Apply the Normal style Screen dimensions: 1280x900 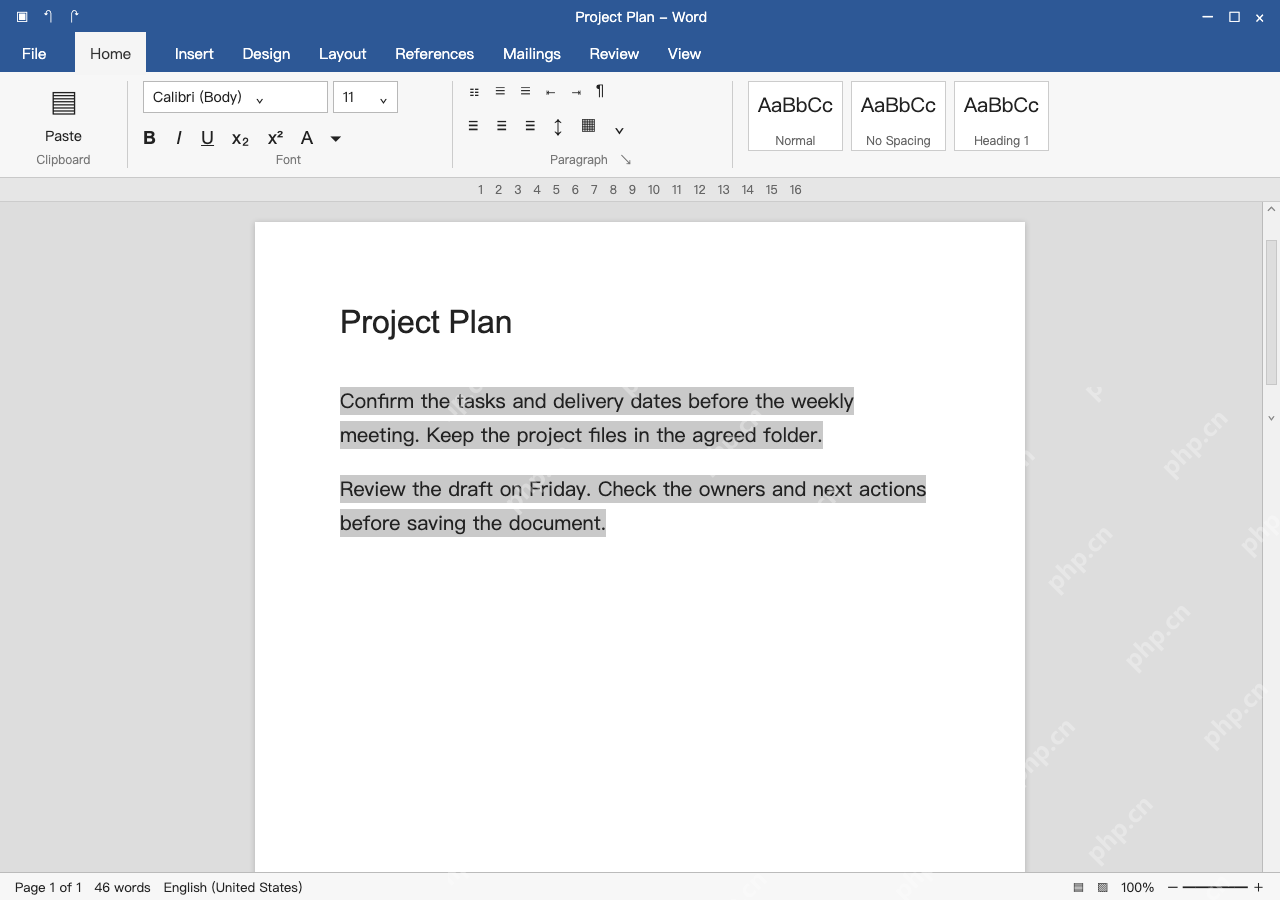(x=795, y=116)
